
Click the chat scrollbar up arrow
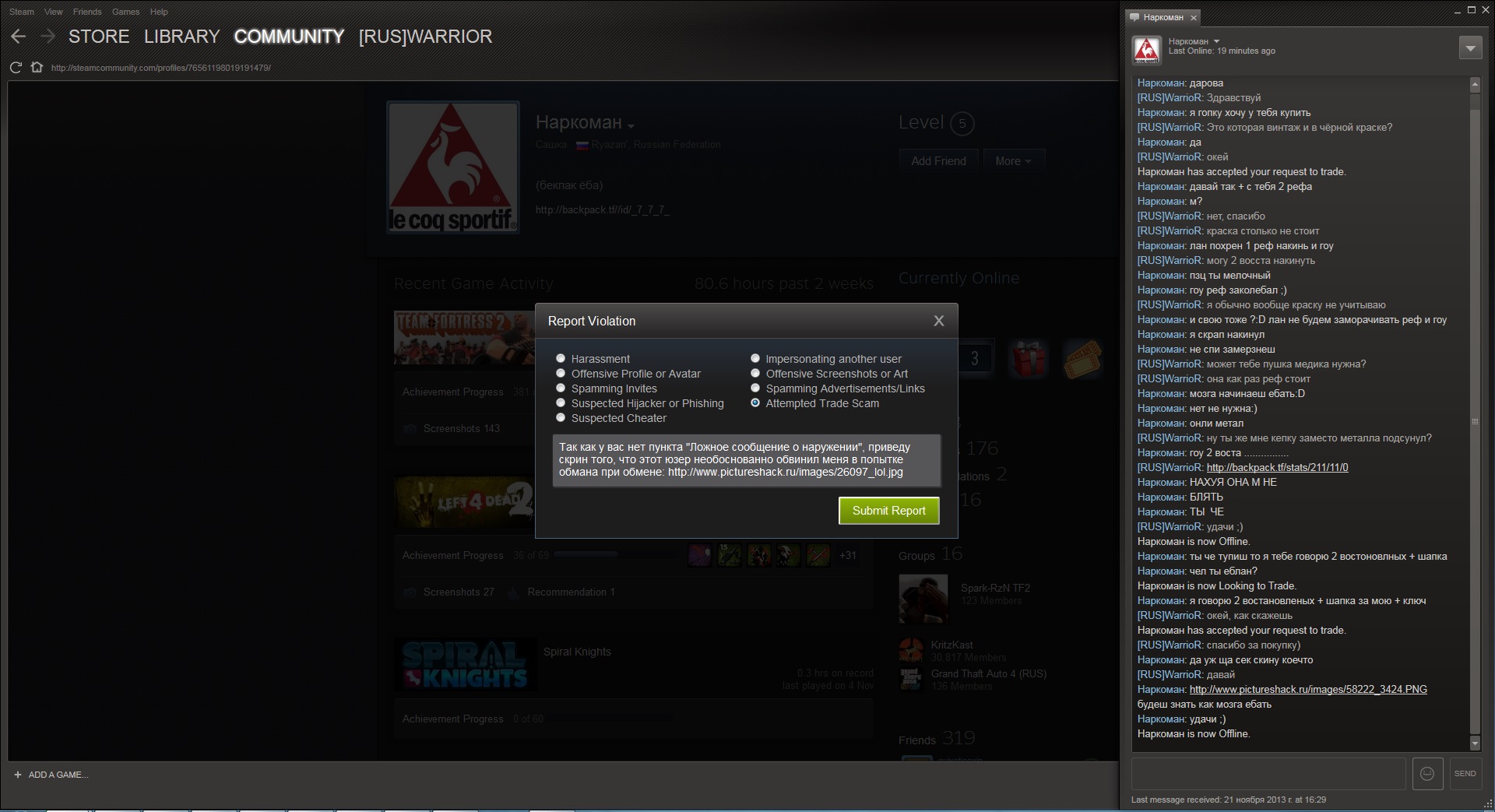click(1475, 84)
